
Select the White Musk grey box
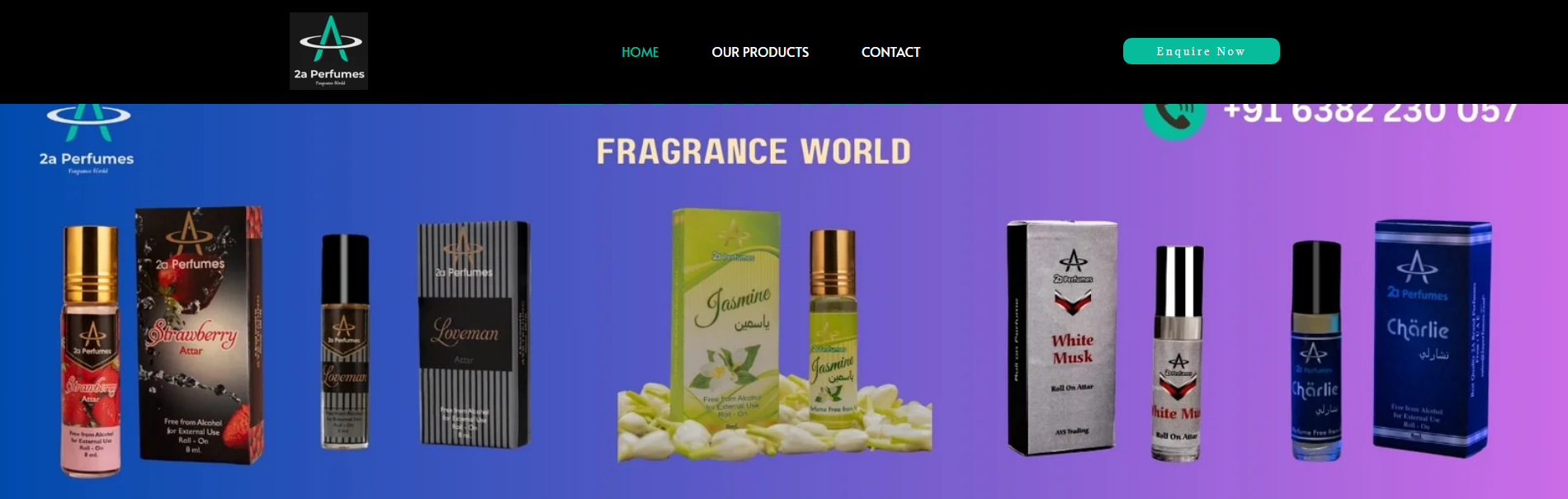1062,337
